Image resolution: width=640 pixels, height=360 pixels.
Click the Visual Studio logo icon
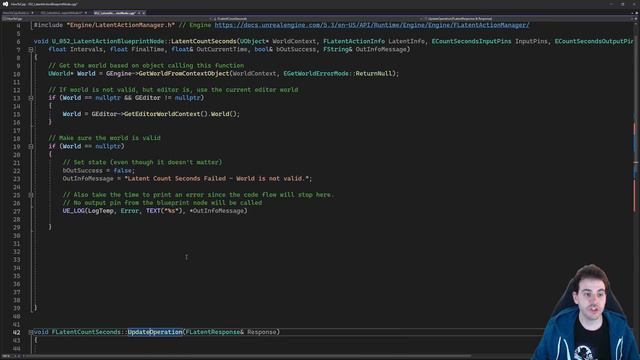pyautogui.click(x=5, y=4)
